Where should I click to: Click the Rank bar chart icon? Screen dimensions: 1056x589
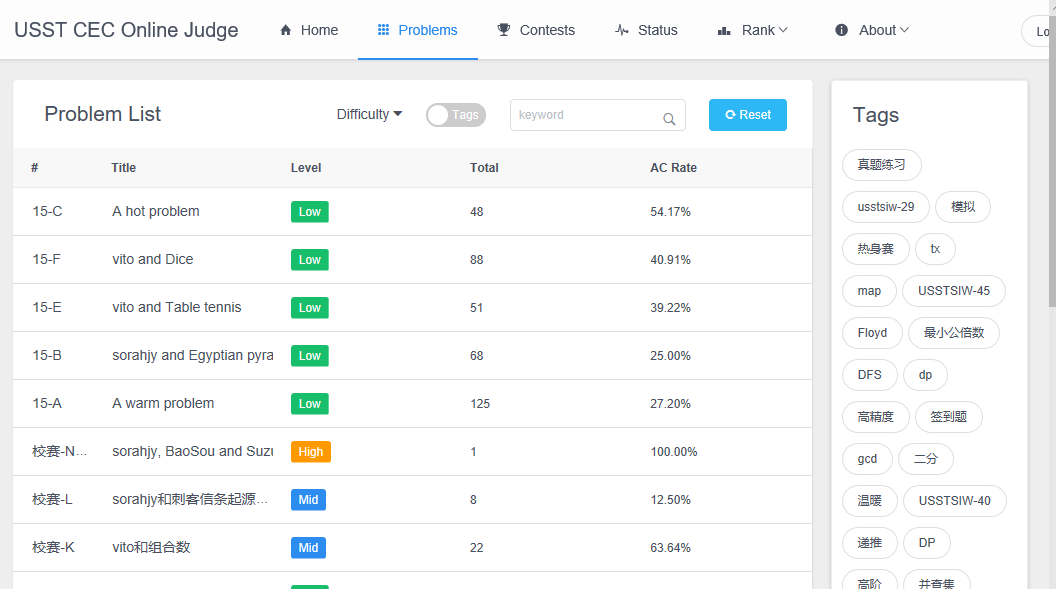[724, 31]
